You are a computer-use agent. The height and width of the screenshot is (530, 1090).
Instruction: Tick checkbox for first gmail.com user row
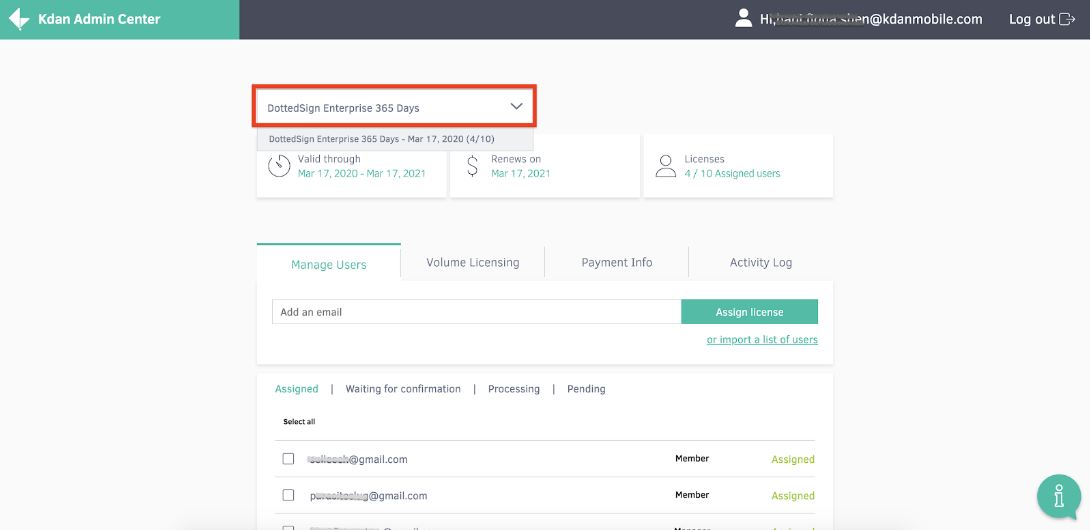click(x=288, y=459)
